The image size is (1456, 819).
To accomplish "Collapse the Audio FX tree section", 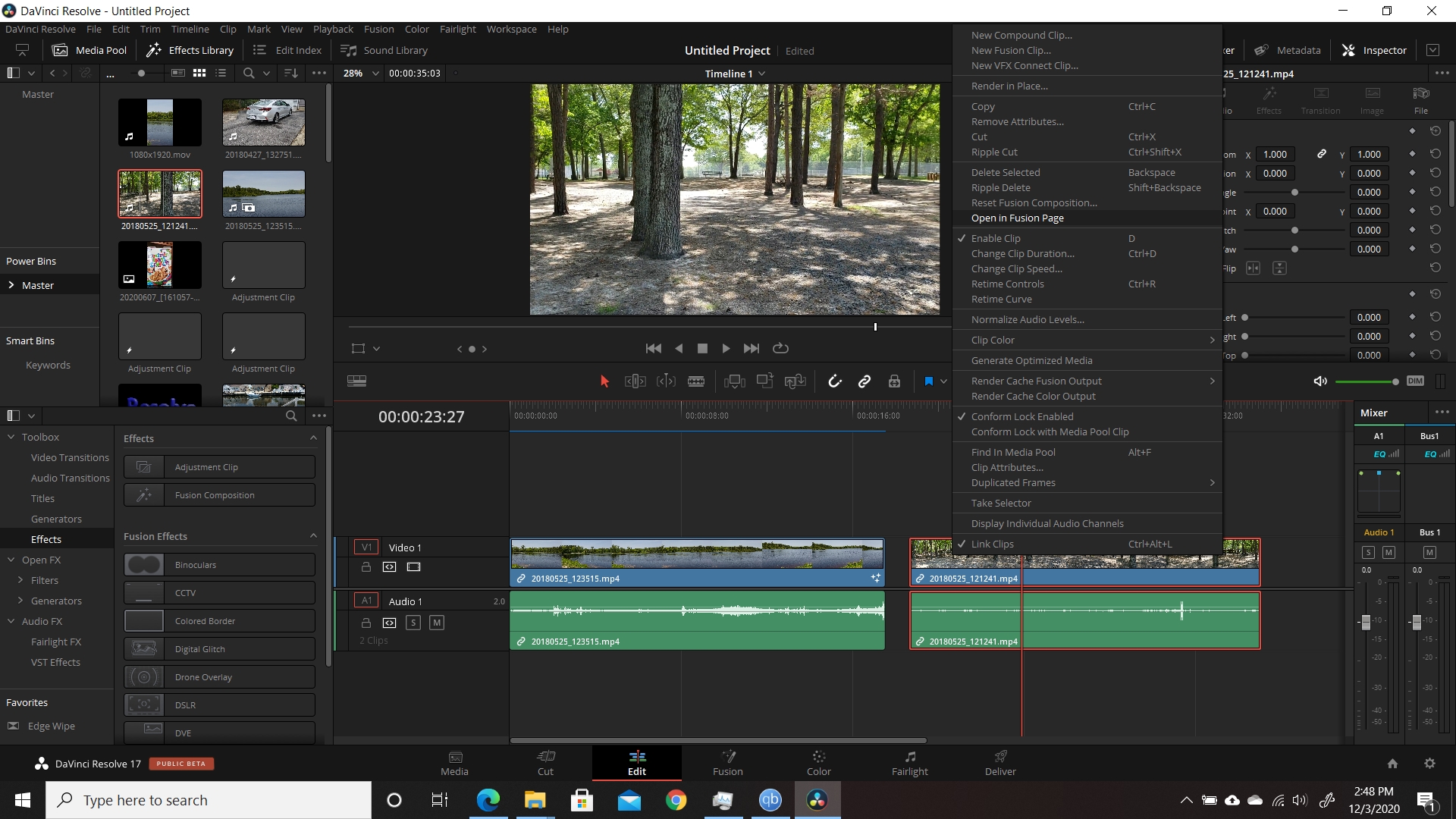I will [x=11, y=621].
